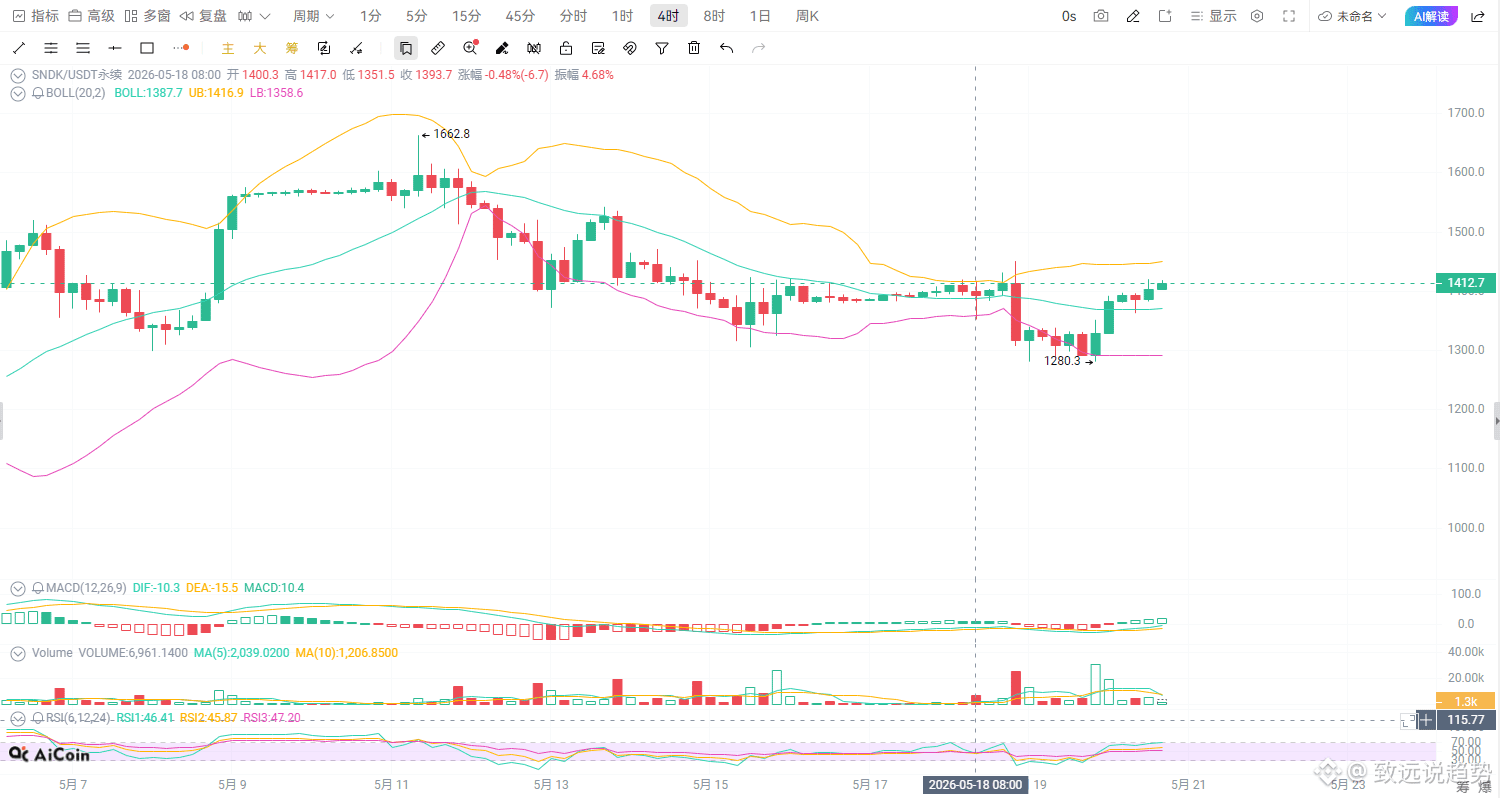Open the 多窗 multi-window menu

tap(147, 16)
